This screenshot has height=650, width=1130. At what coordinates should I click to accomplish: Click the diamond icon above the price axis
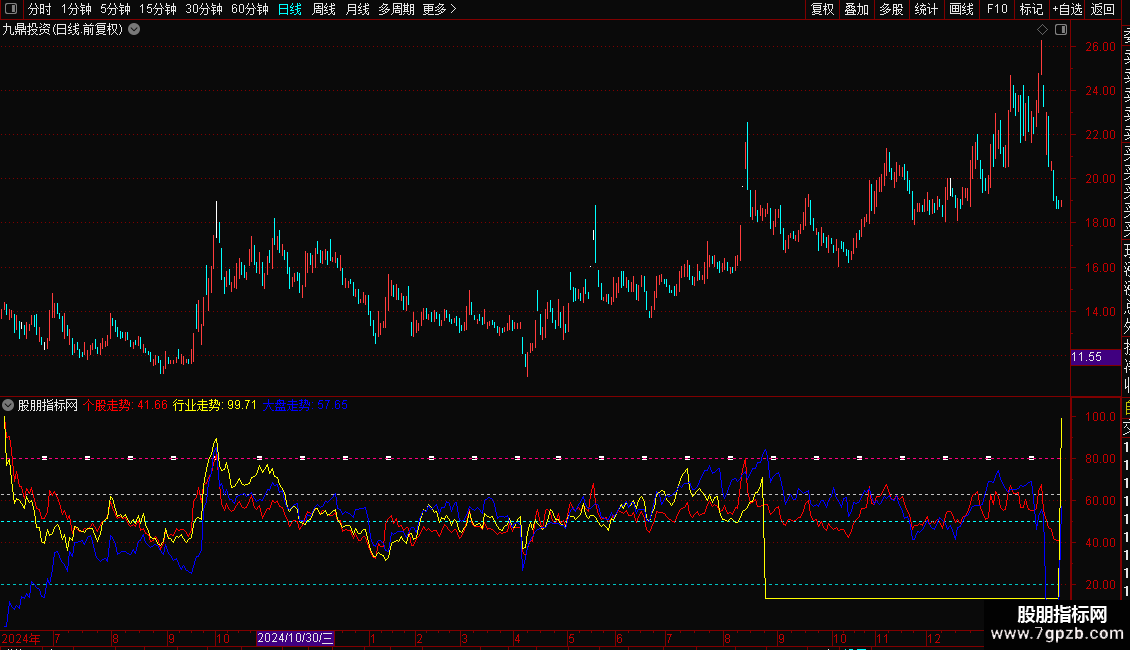tap(1042, 30)
